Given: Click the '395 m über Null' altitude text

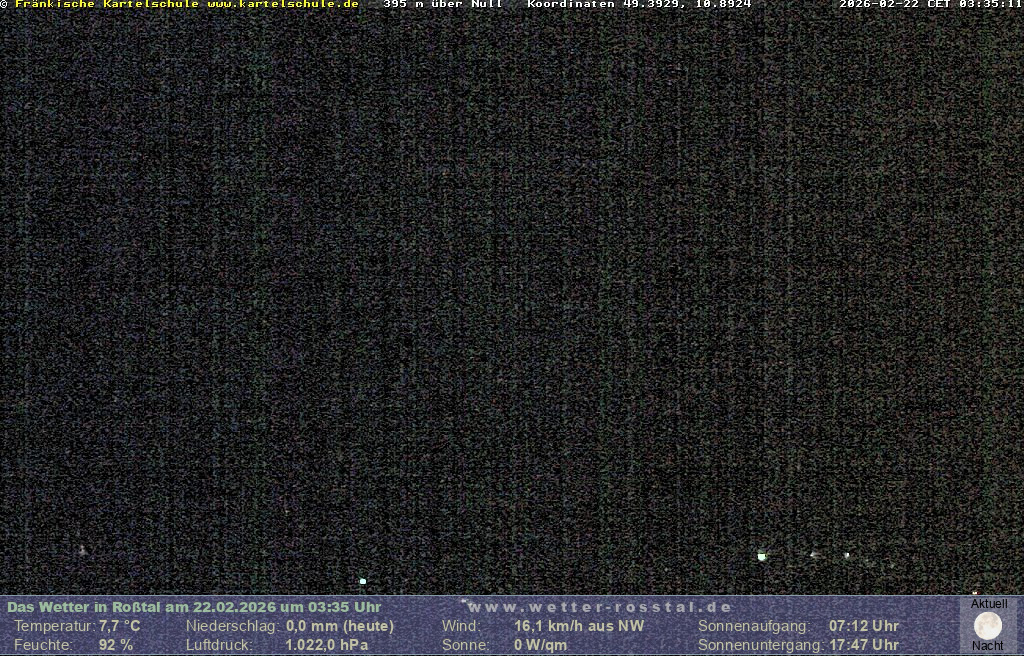Looking at the screenshot, I should click(x=442, y=5).
